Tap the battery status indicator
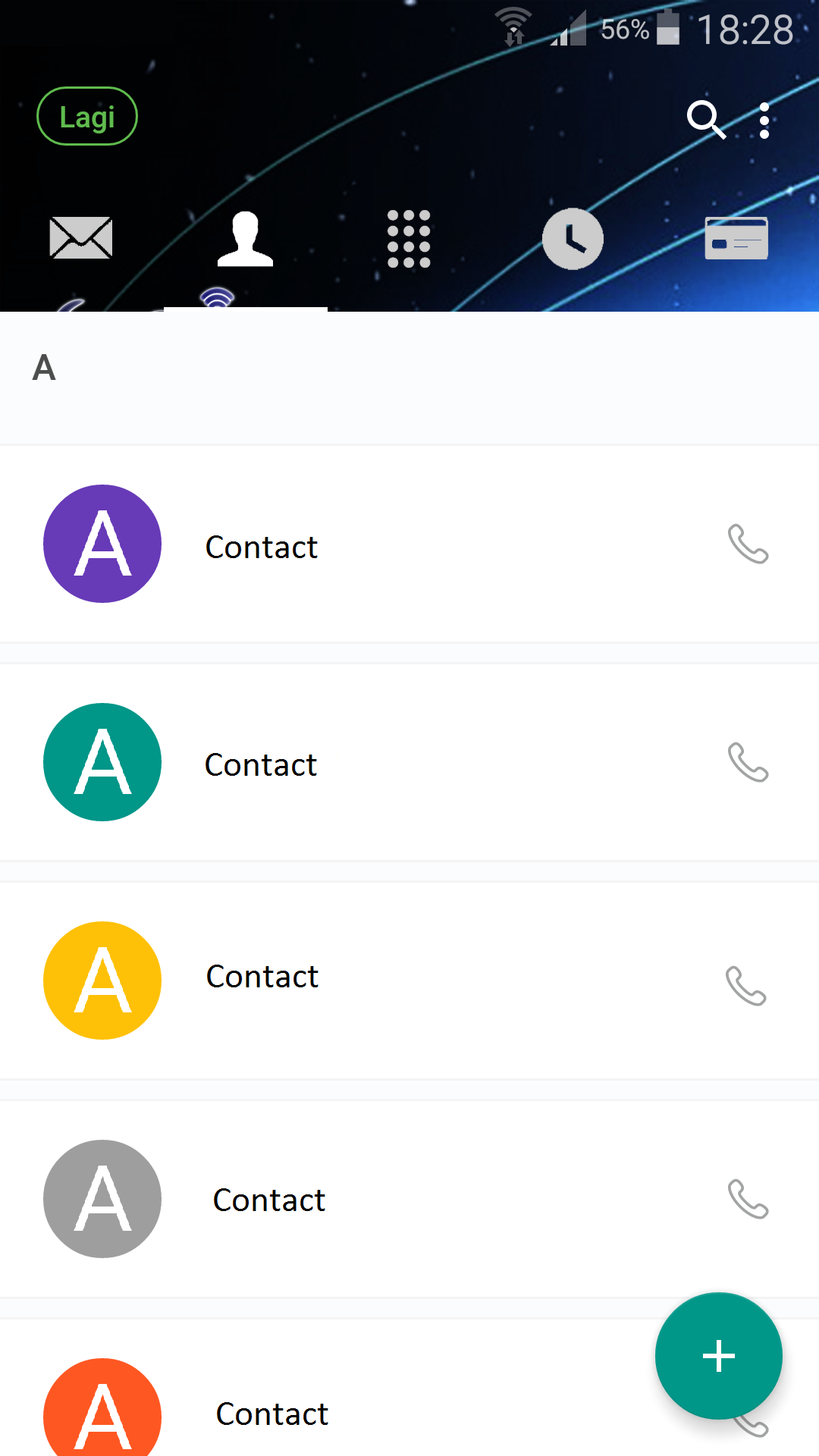Image resolution: width=819 pixels, height=1456 pixels. coord(667,29)
